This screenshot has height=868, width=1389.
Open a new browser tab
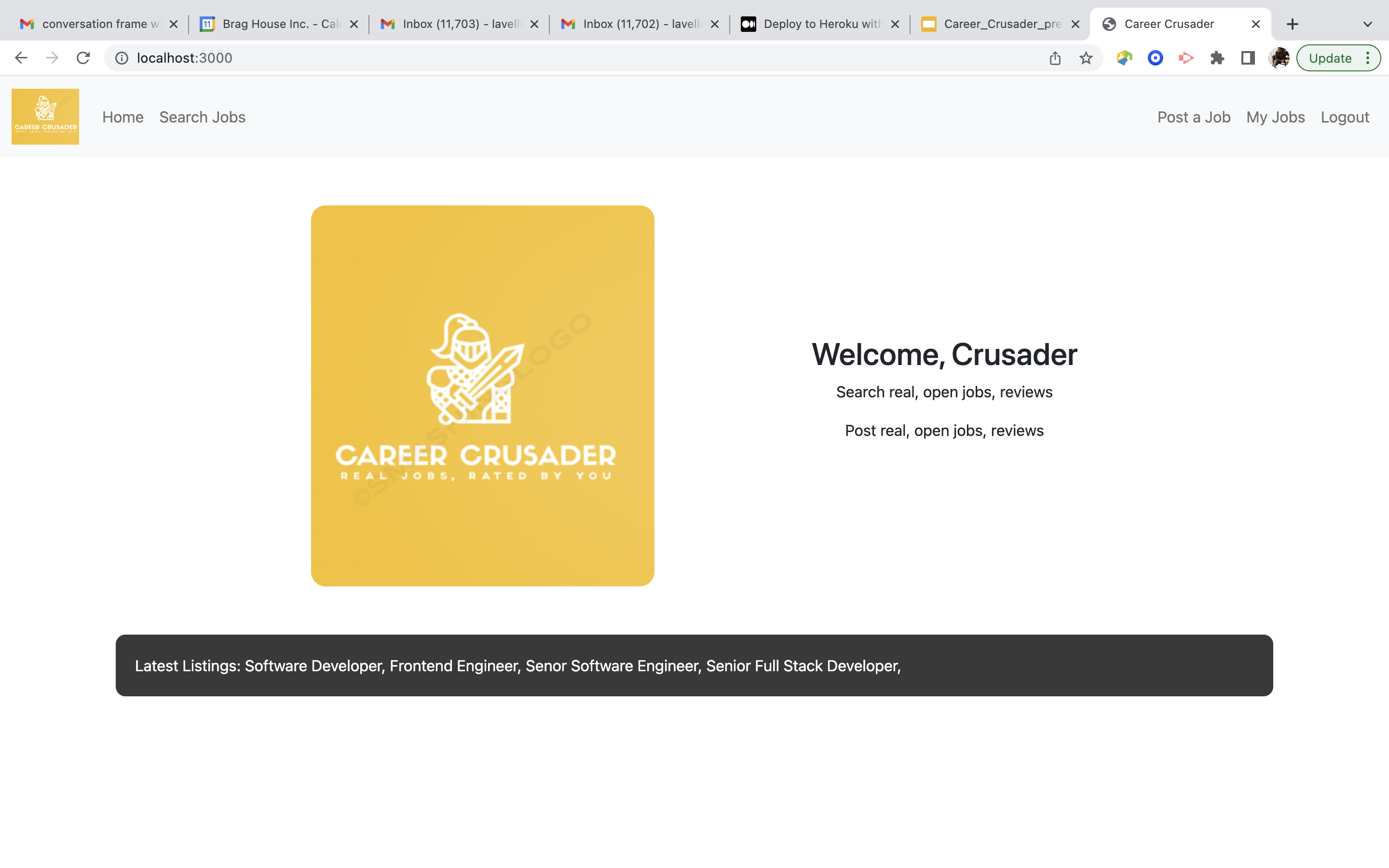click(1292, 24)
